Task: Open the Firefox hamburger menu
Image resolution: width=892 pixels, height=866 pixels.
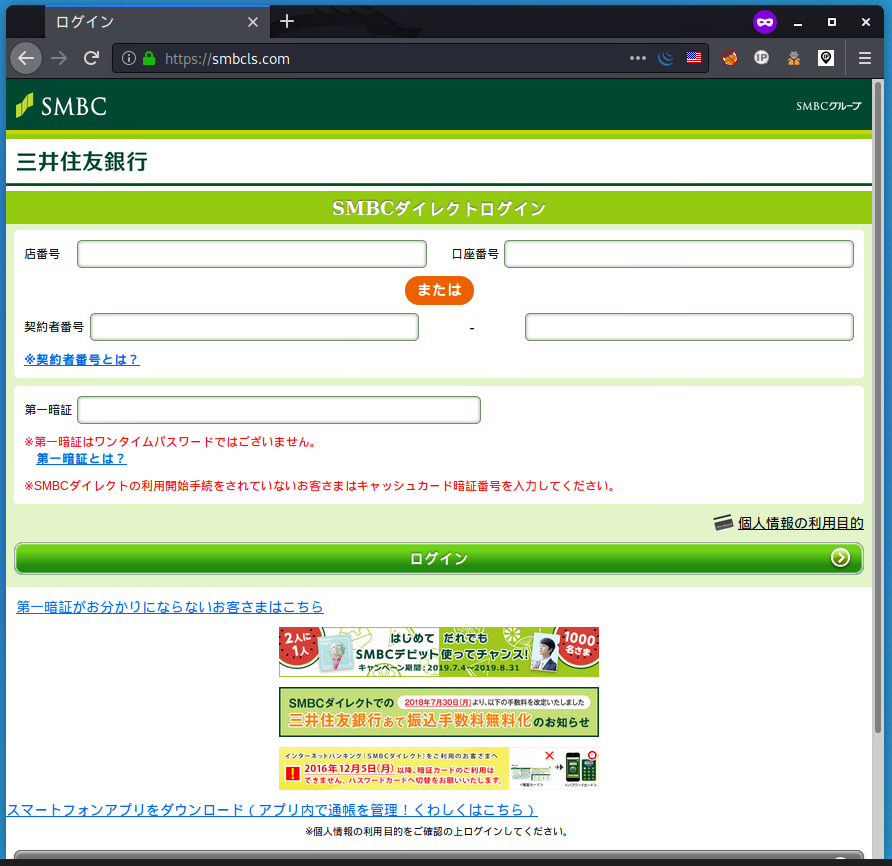Action: [865, 58]
